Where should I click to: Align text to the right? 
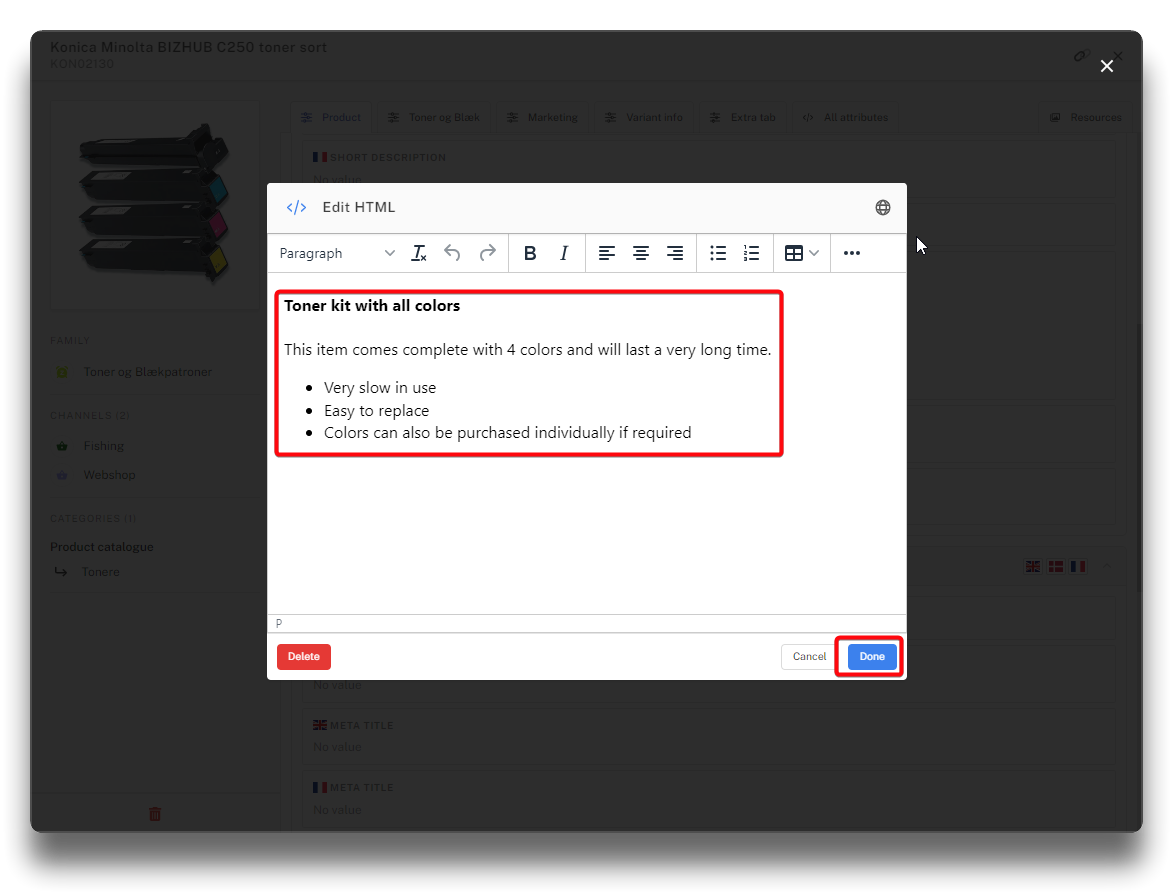tap(675, 254)
